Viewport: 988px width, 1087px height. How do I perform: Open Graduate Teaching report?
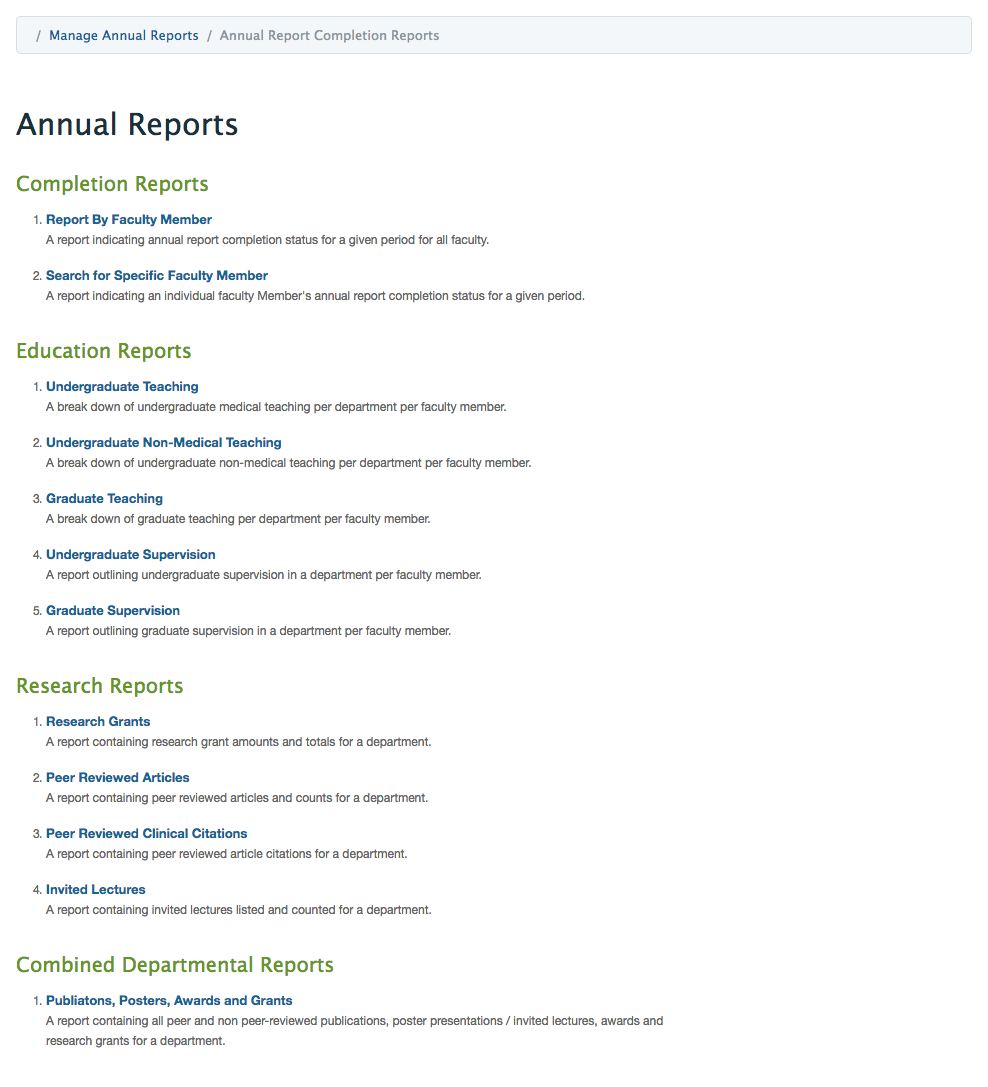point(104,498)
